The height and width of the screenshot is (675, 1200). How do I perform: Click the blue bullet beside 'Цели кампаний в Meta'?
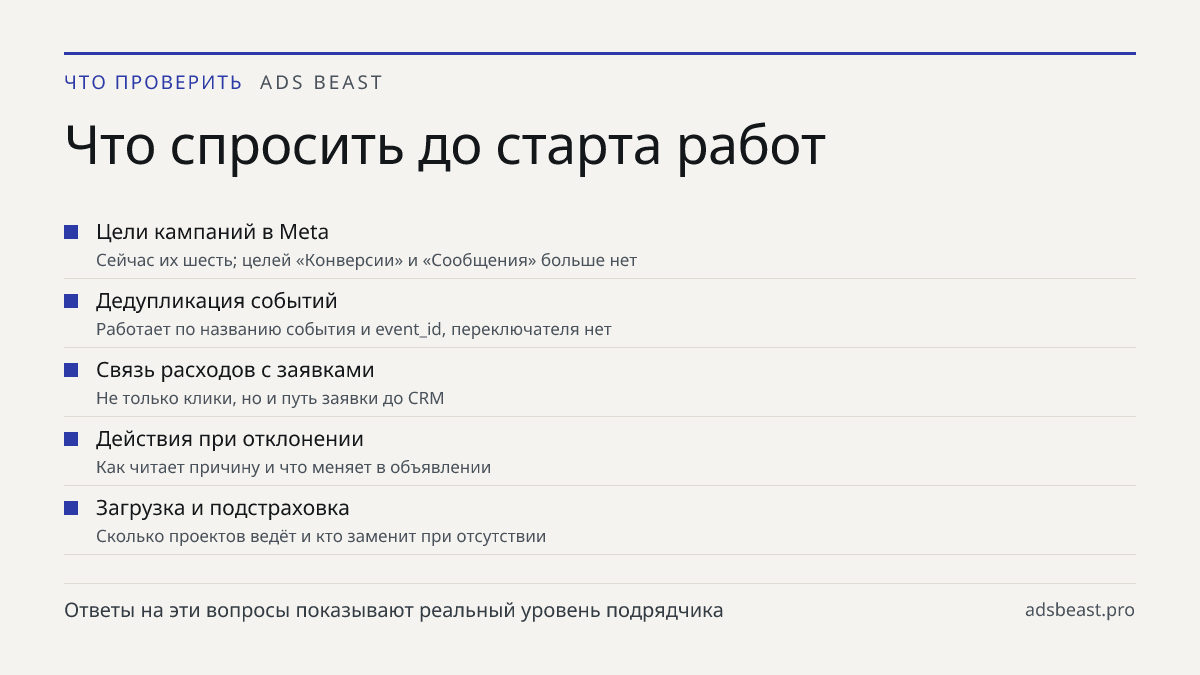point(71,232)
